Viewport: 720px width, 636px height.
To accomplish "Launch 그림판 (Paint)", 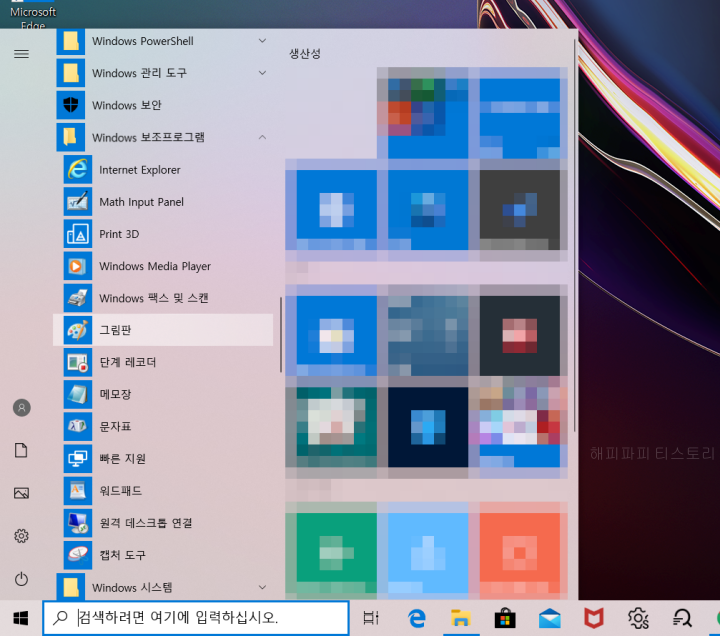I will [x=163, y=330].
